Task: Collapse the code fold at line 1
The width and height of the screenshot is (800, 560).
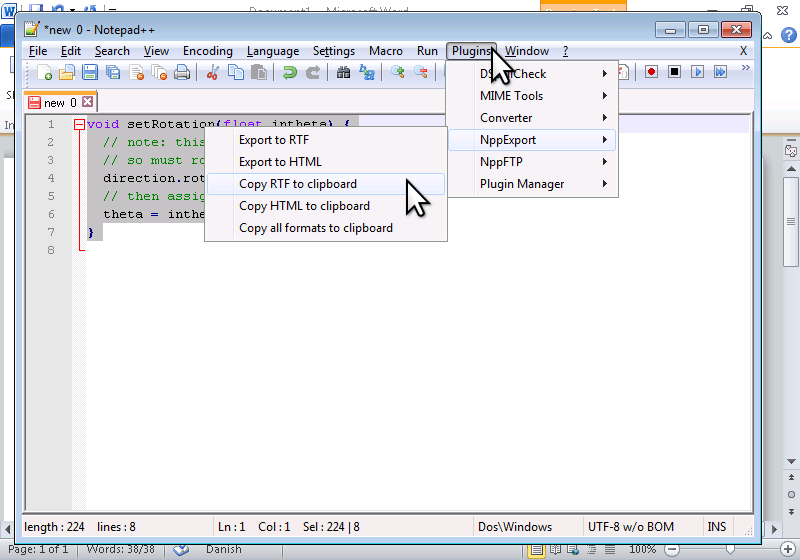Action: coord(79,124)
